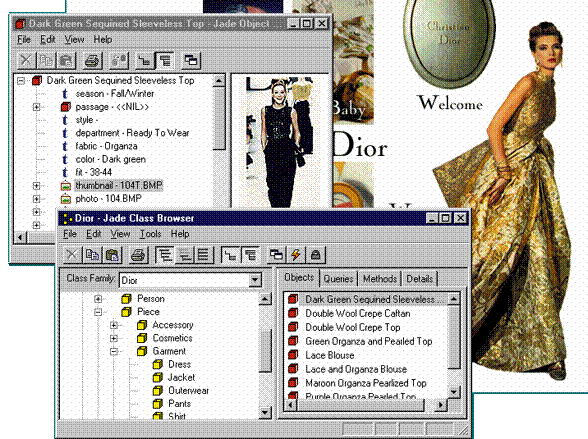Viewport: 588px width, 439px height.
Task: Click the cascading windows icon in Jade Object toolbar
Action: click(x=191, y=60)
